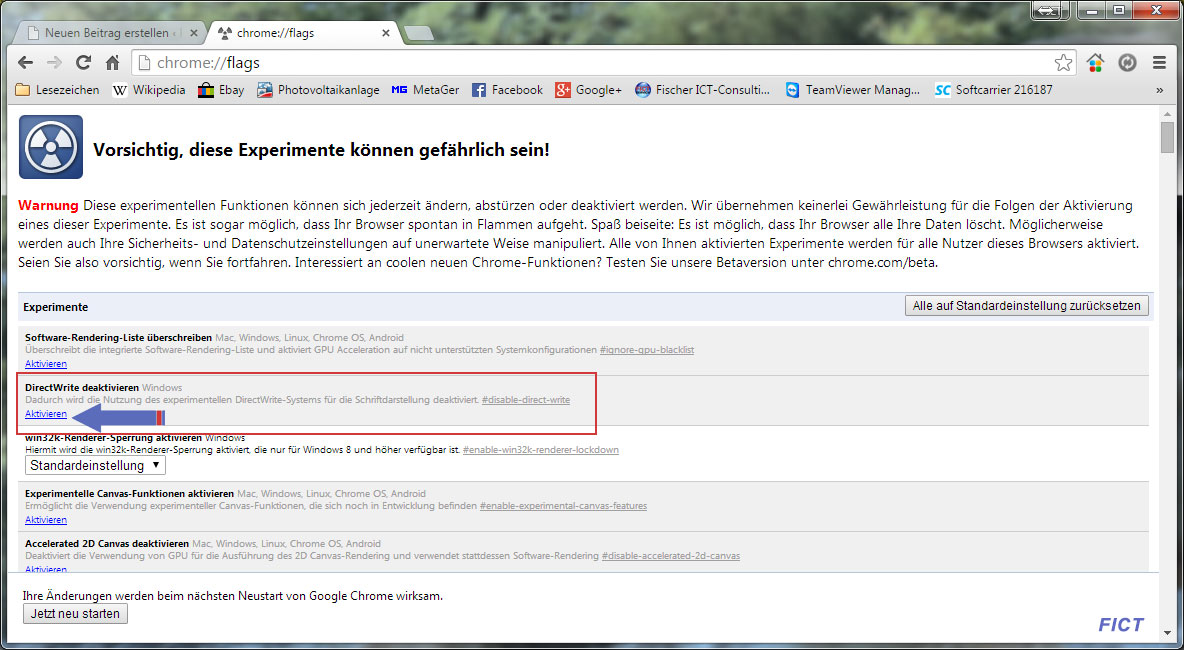Reload the chrome://flags page
Image resolution: width=1184 pixels, height=650 pixels.
[x=83, y=63]
